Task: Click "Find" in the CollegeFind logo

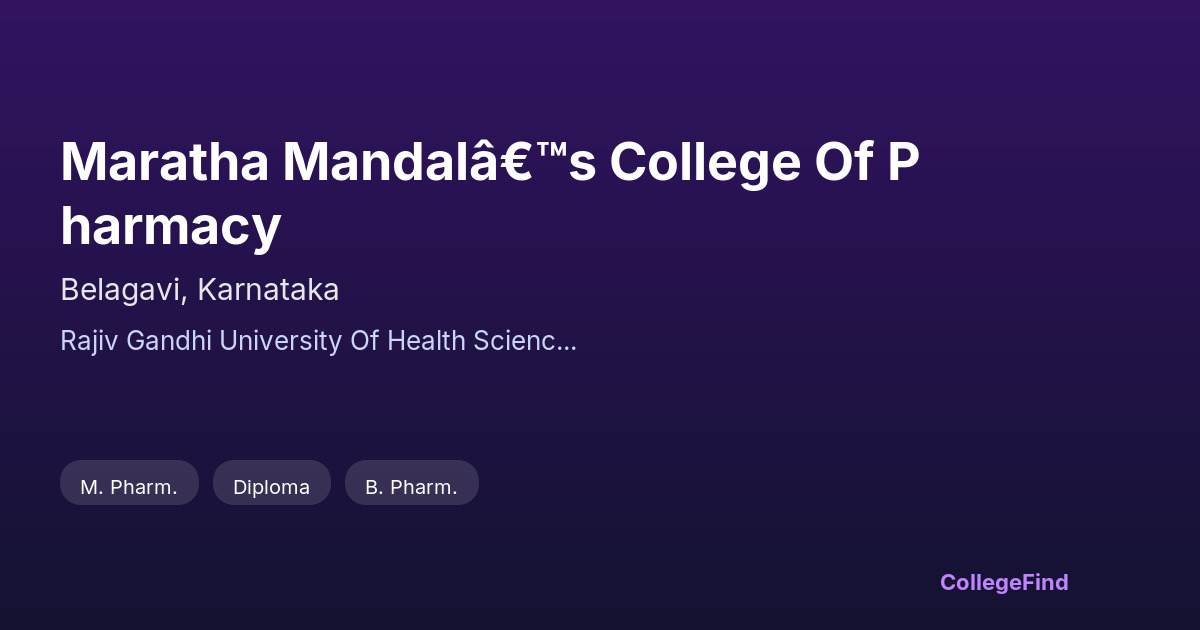Action: [x=1044, y=582]
